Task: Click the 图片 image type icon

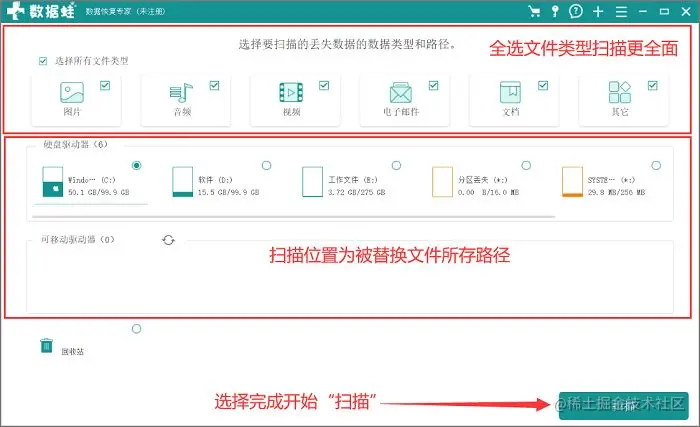Action: (x=72, y=92)
